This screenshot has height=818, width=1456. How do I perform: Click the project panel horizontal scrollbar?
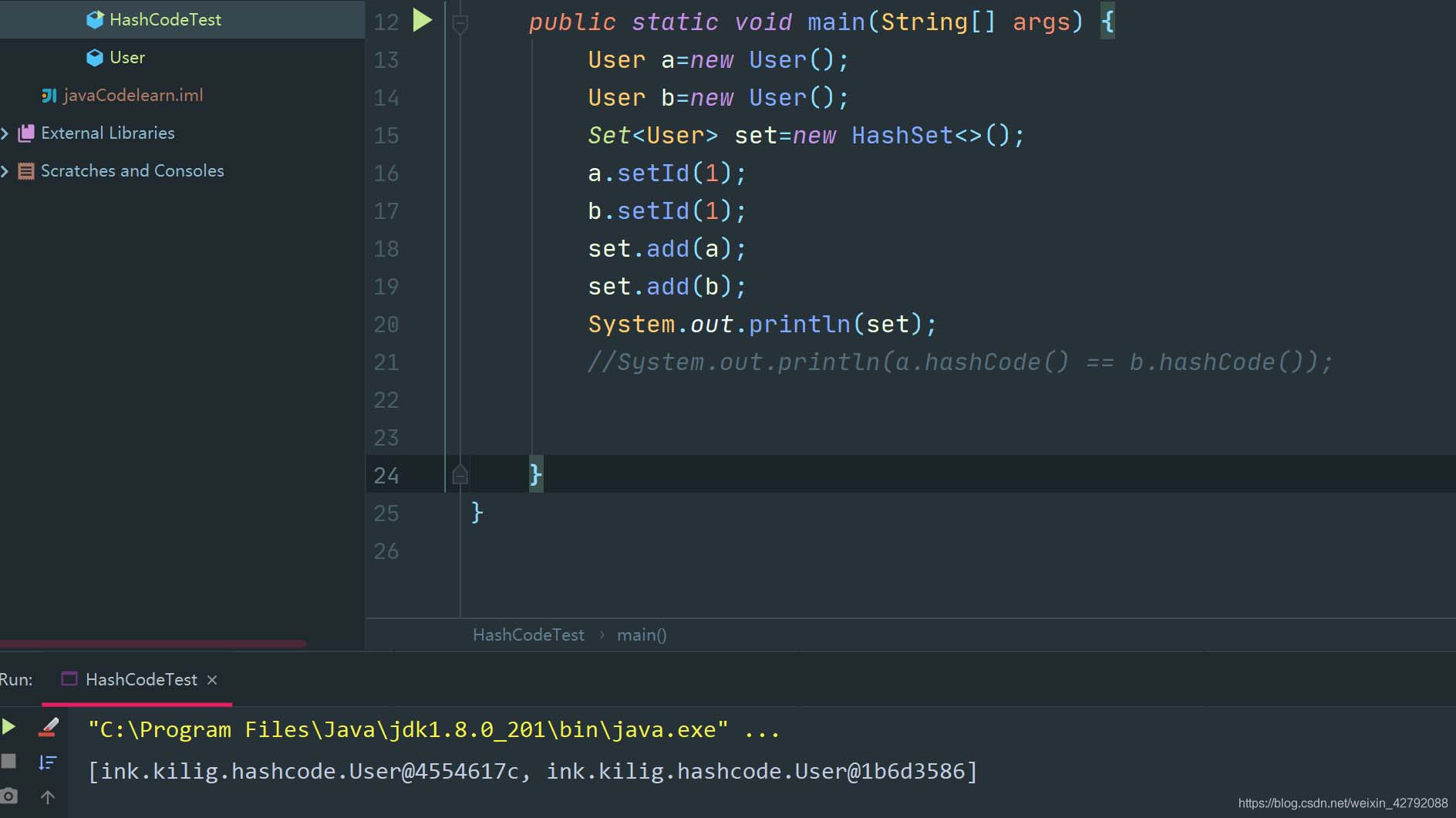click(x=154, y=643)
